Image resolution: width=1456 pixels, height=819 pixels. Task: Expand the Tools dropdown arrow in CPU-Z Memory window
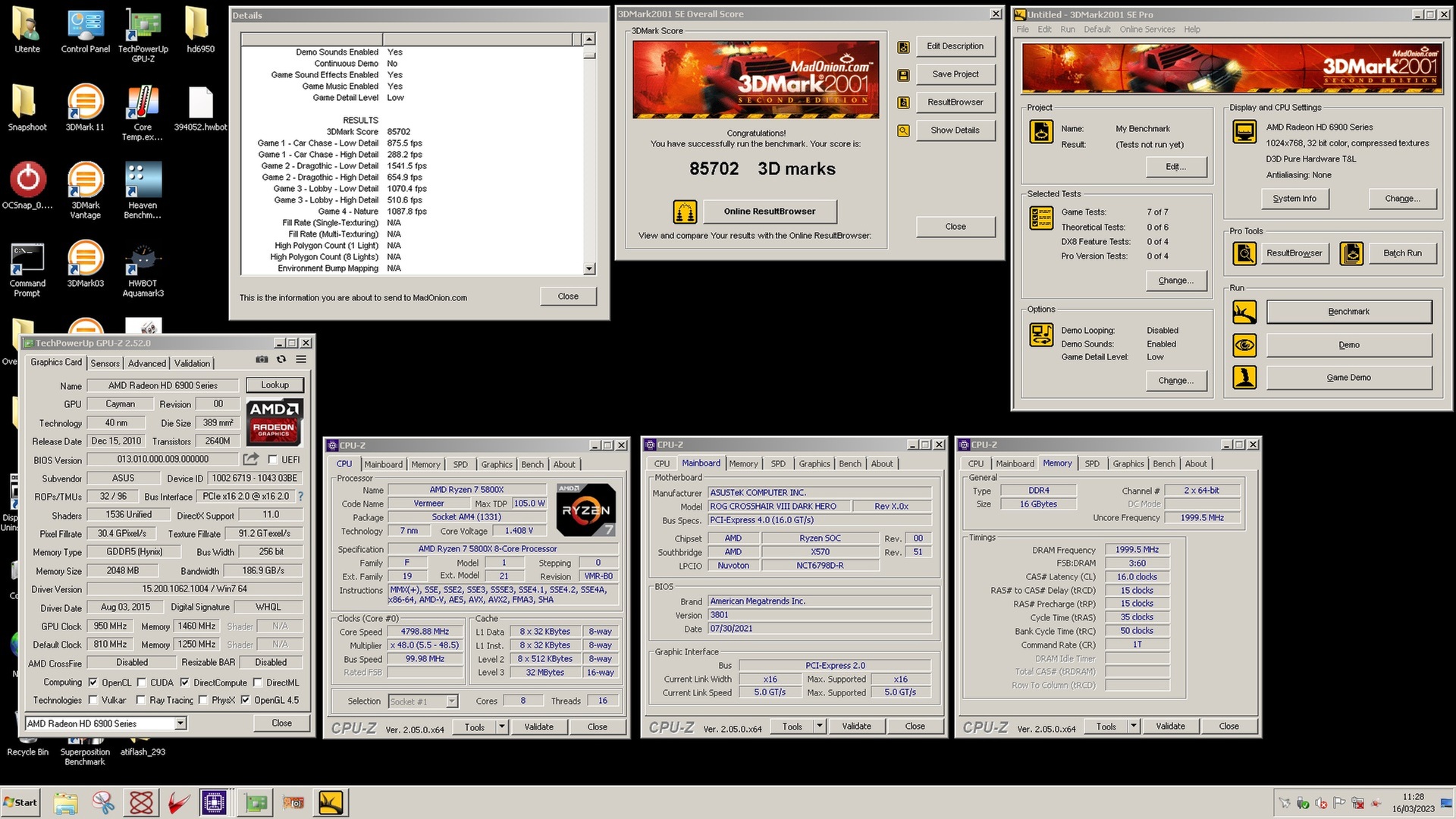pyautogui.click(x=1134, y=726)
